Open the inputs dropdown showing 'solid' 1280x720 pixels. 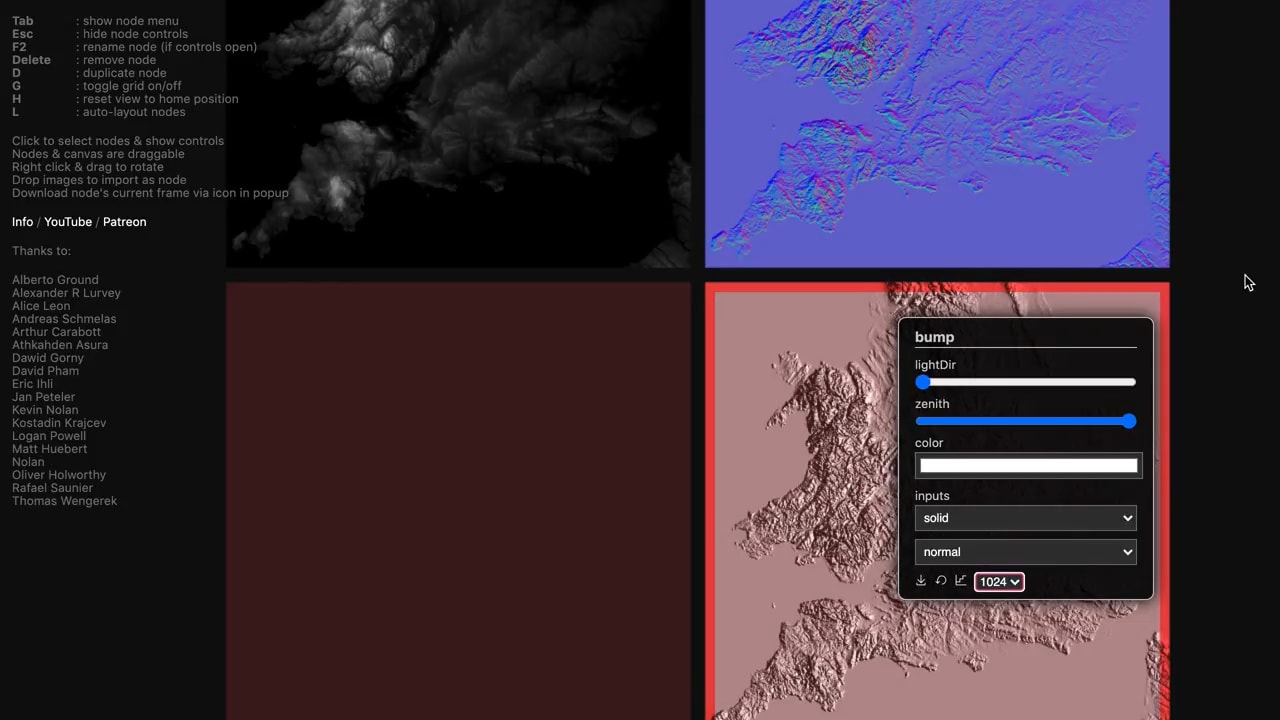coord(1025,518)
